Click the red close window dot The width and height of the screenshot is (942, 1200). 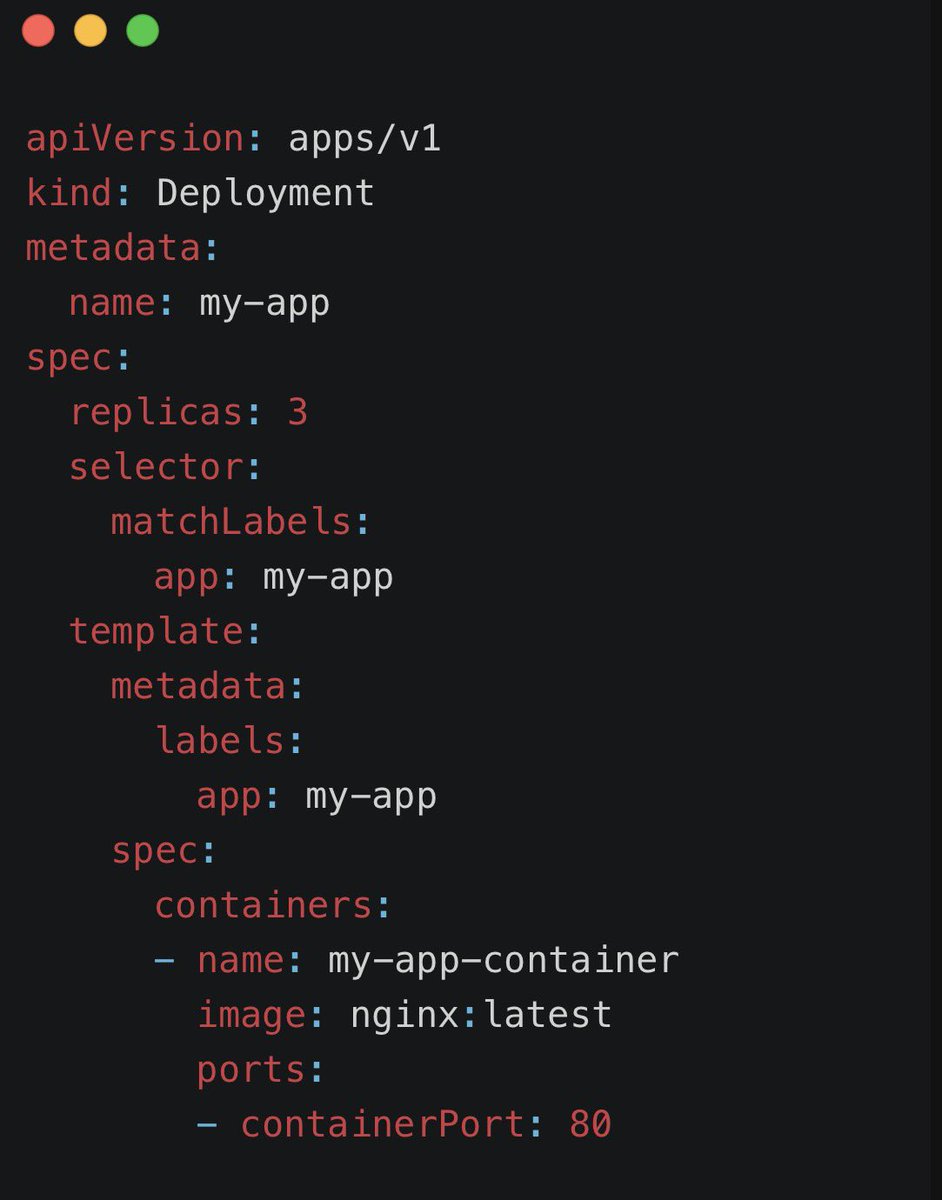point(38,30)
